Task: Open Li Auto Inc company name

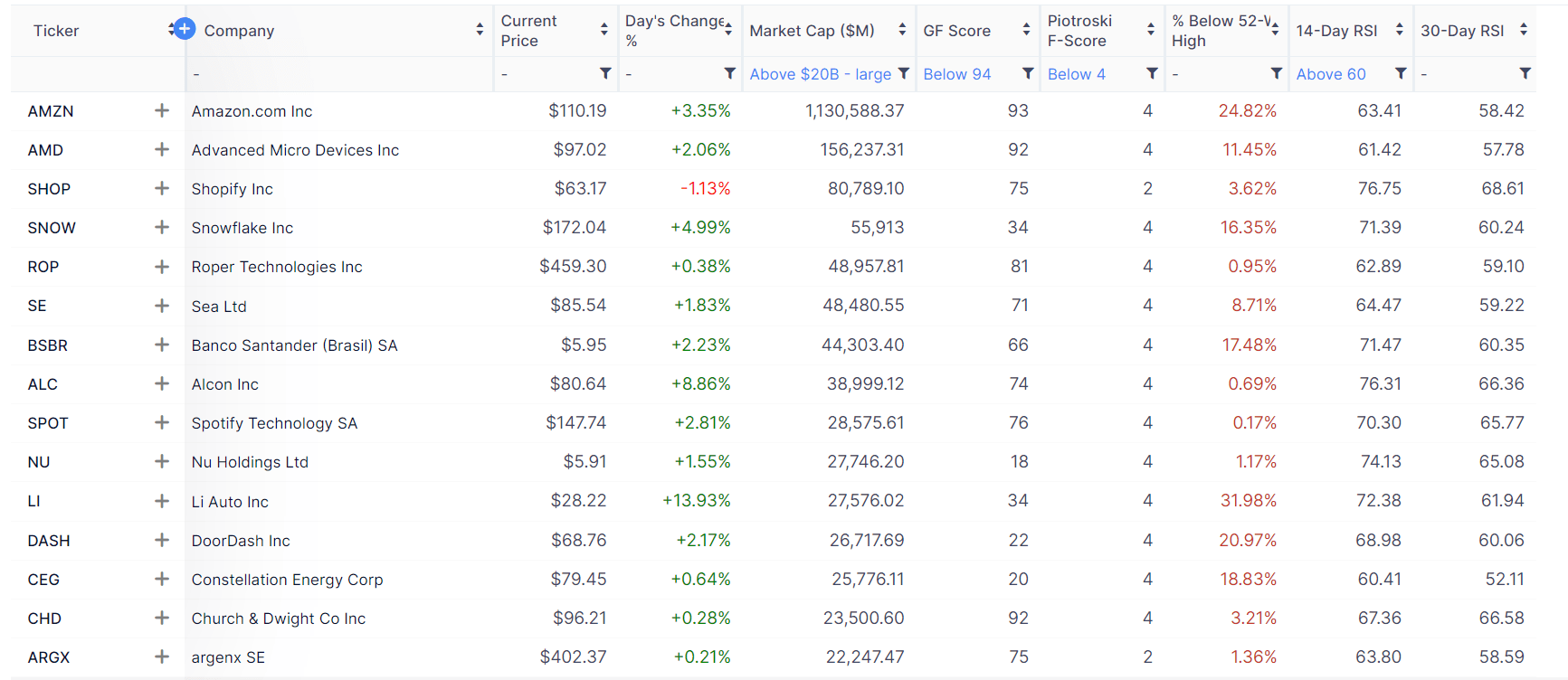Action: [x=230, y=502]
